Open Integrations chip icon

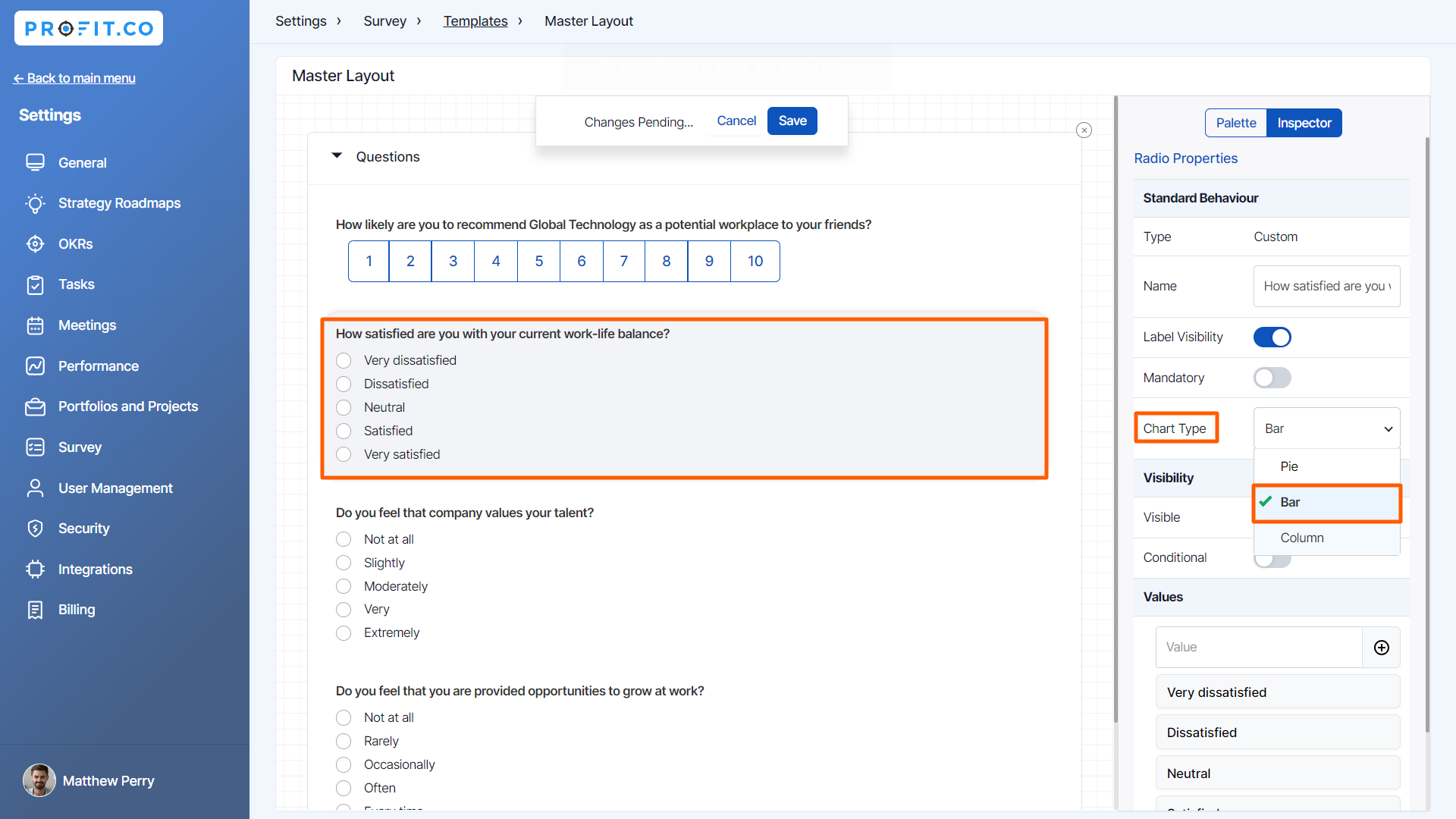coord(35,570)
